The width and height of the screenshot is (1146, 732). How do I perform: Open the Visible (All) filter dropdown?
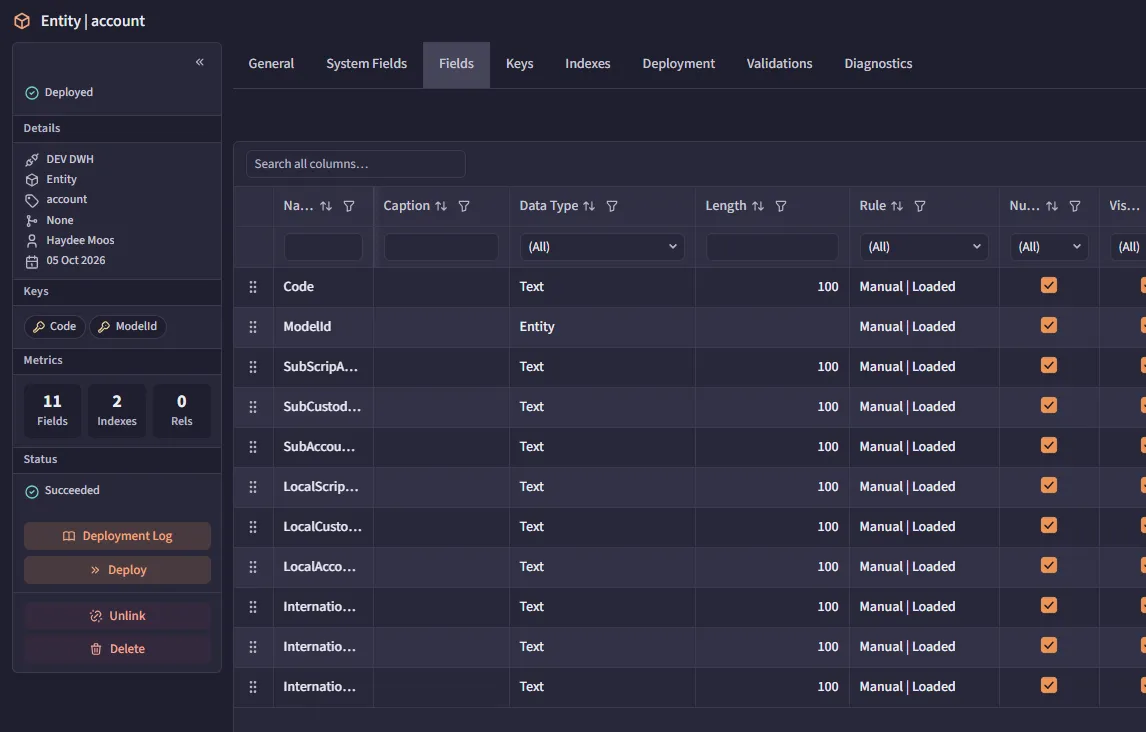[x=1128, y=247]
